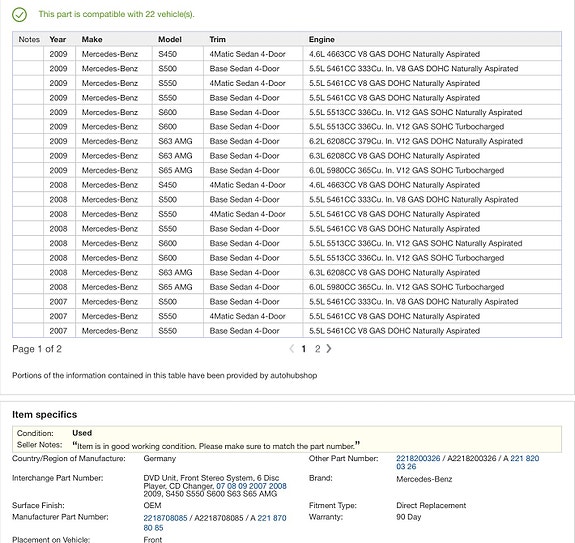Click the Year column header

pyautogui.click(x=58, y=39)
